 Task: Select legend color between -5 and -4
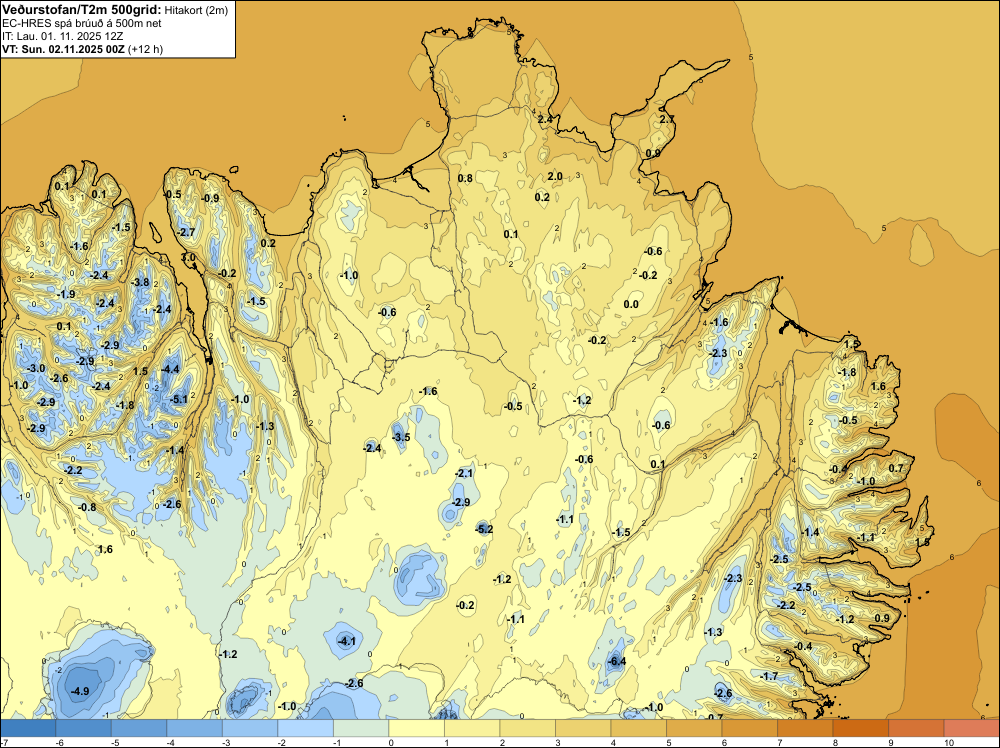pos(139,728)
